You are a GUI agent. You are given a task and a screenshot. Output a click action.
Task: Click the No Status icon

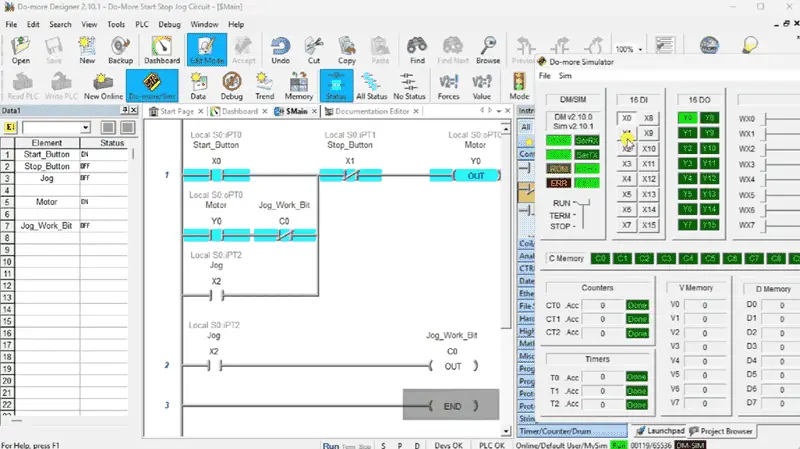tap(409, 86)
